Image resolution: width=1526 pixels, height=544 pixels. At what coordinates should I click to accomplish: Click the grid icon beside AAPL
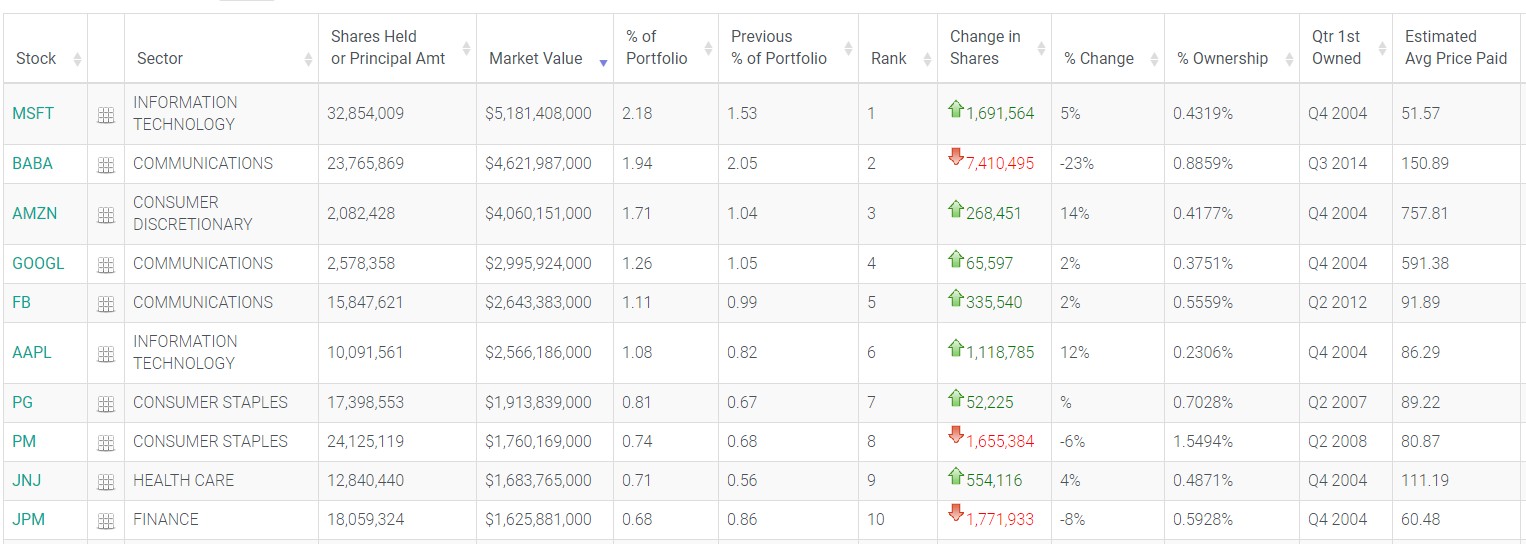[x=106, y=354]
